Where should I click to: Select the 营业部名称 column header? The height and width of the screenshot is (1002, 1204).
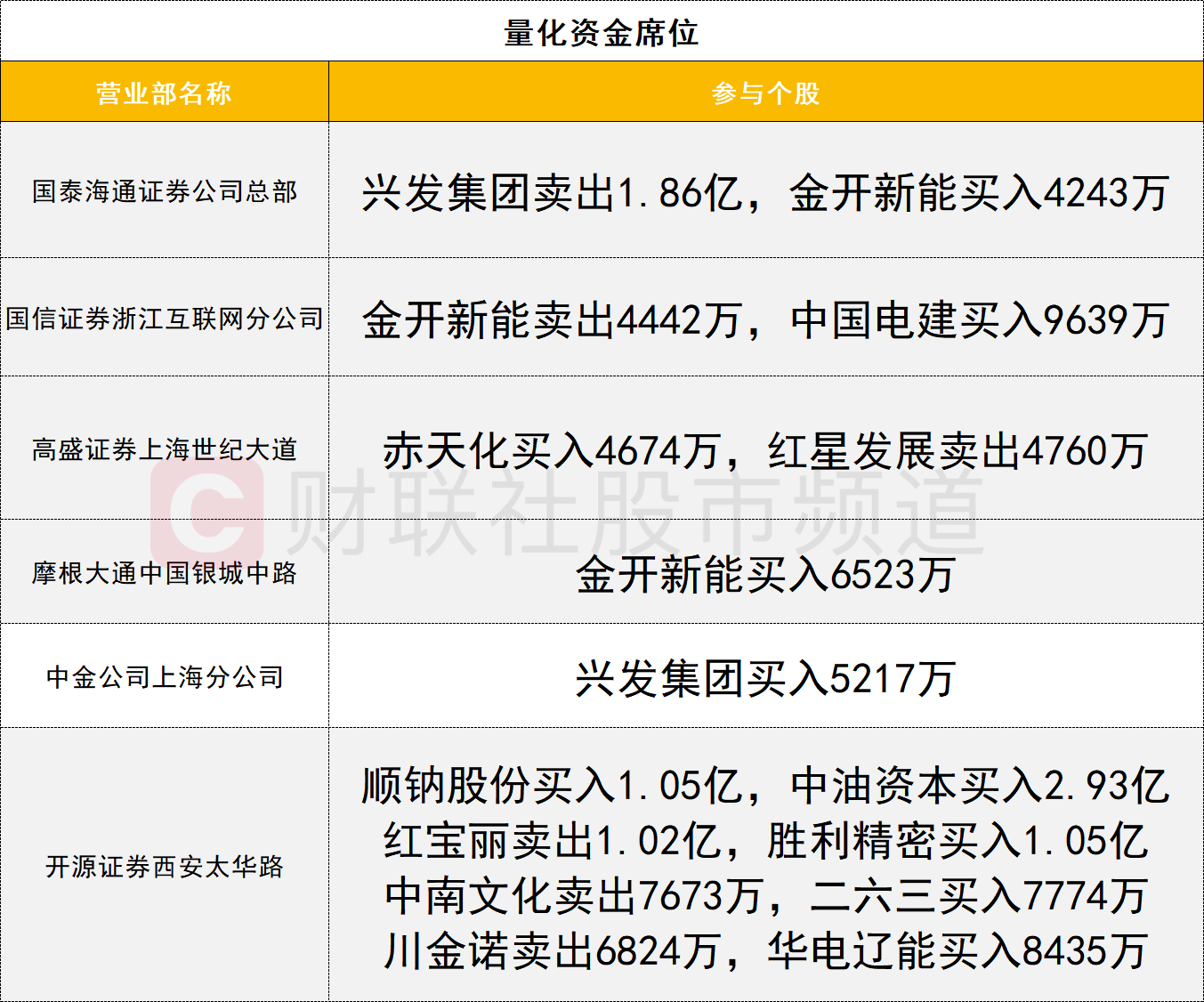click(x=164, y=93)
